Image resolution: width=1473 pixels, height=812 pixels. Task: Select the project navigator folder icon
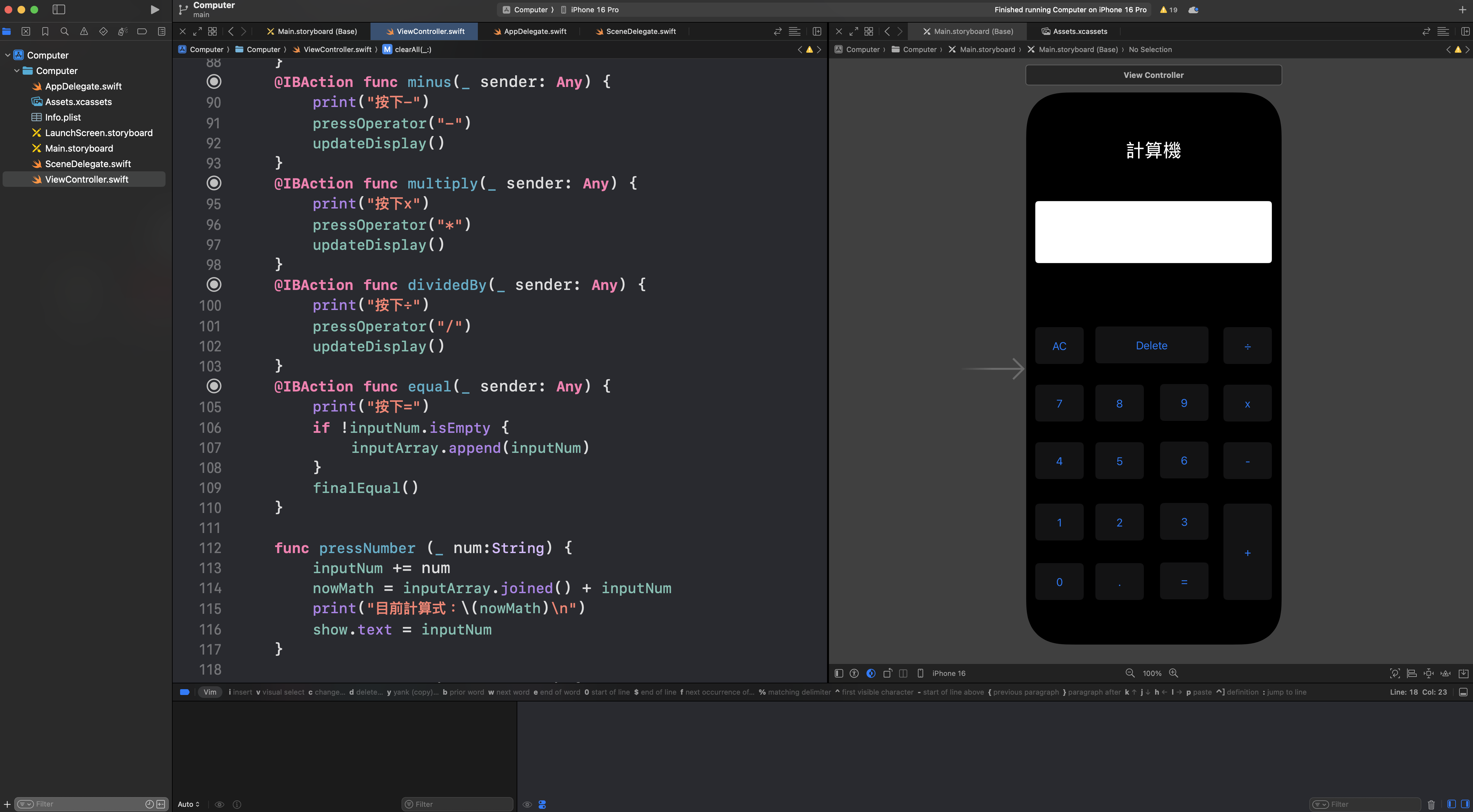coord(6,31)
